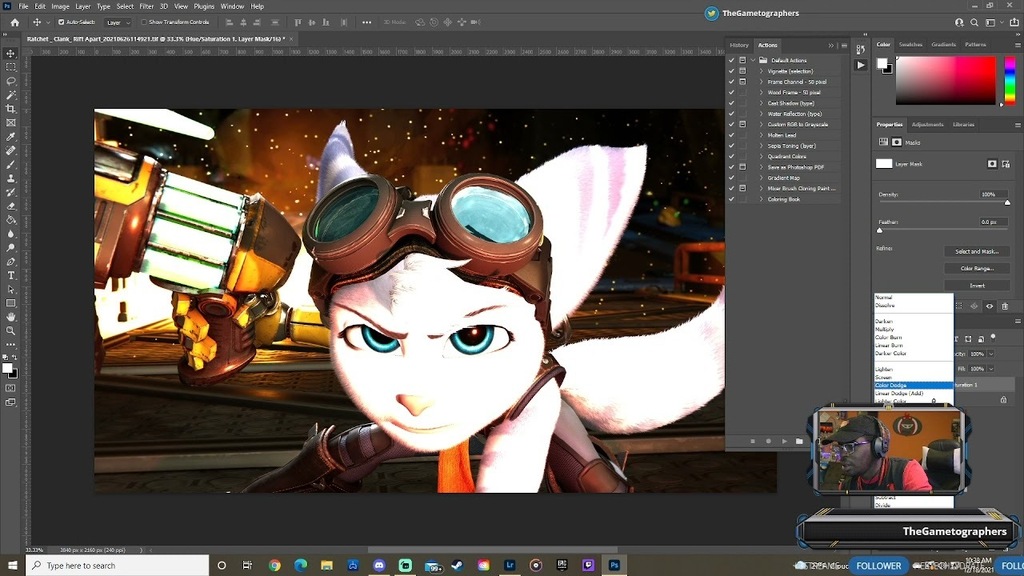Choose Color Dodge blend mode

tap(914, 385)
